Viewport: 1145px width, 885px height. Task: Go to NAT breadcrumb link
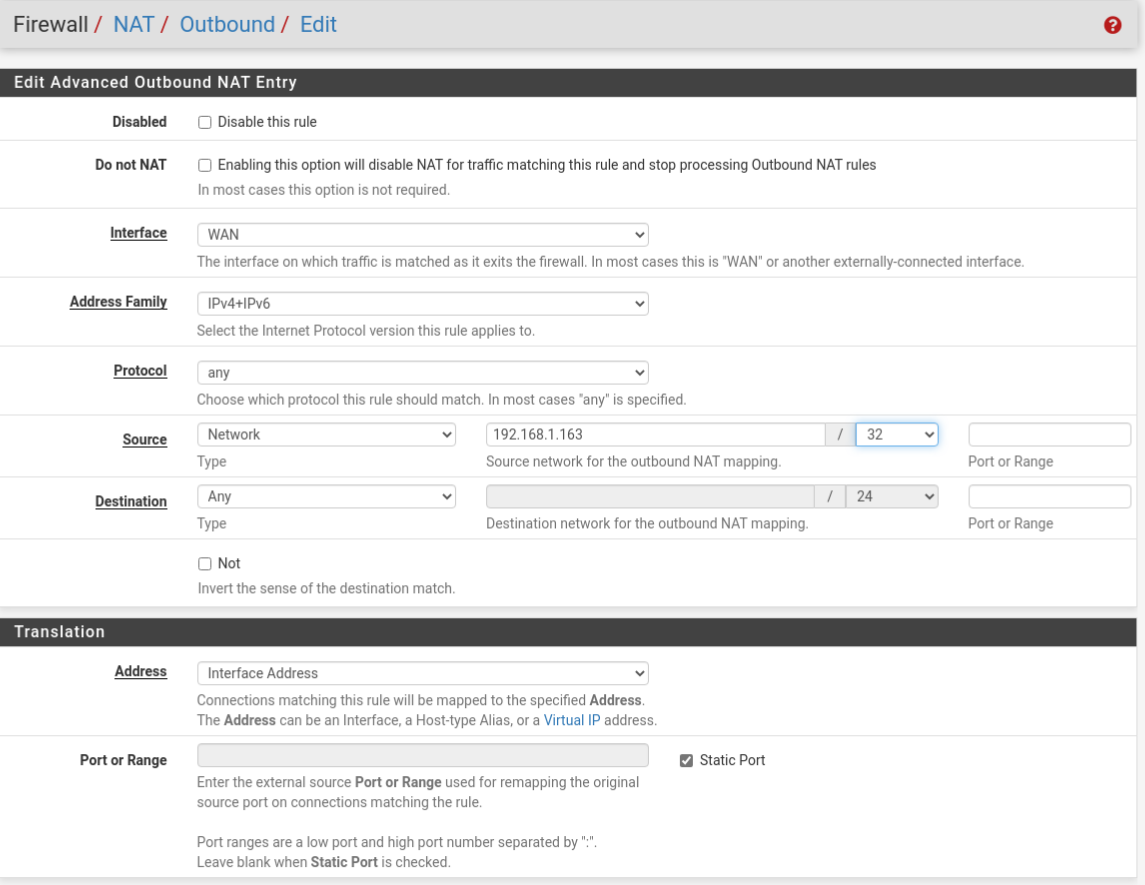(133, 25)
